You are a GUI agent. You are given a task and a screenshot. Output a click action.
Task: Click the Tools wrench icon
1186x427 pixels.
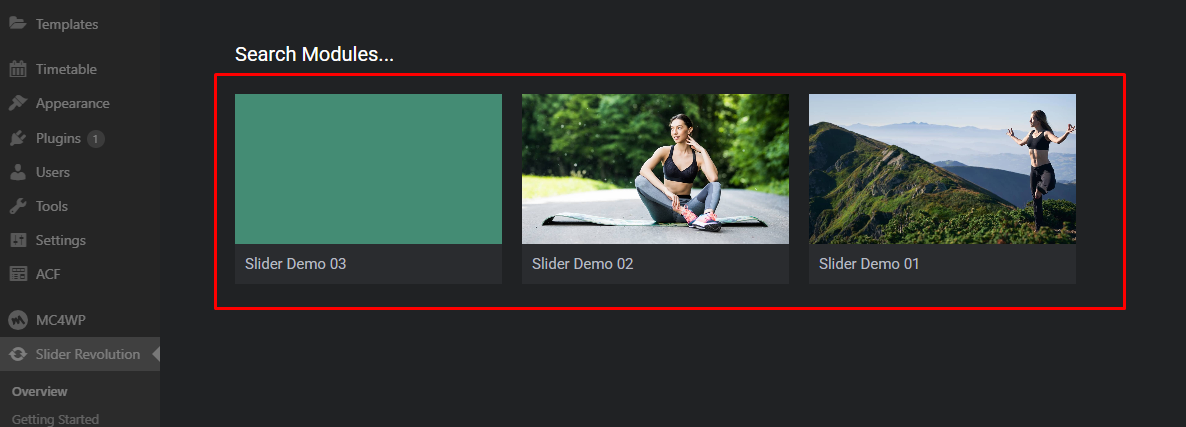18,206
